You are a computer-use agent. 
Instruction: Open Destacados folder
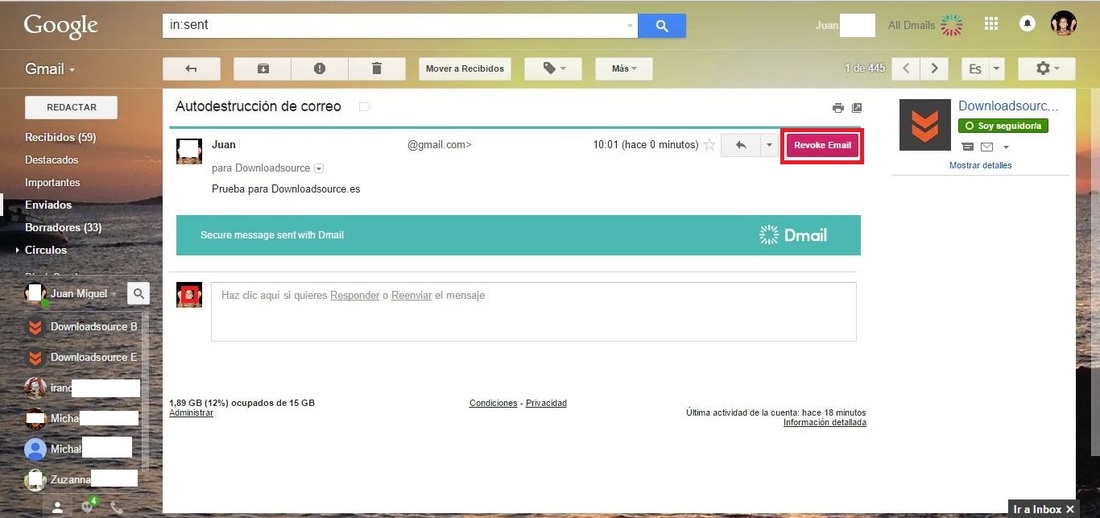[52, 159]
